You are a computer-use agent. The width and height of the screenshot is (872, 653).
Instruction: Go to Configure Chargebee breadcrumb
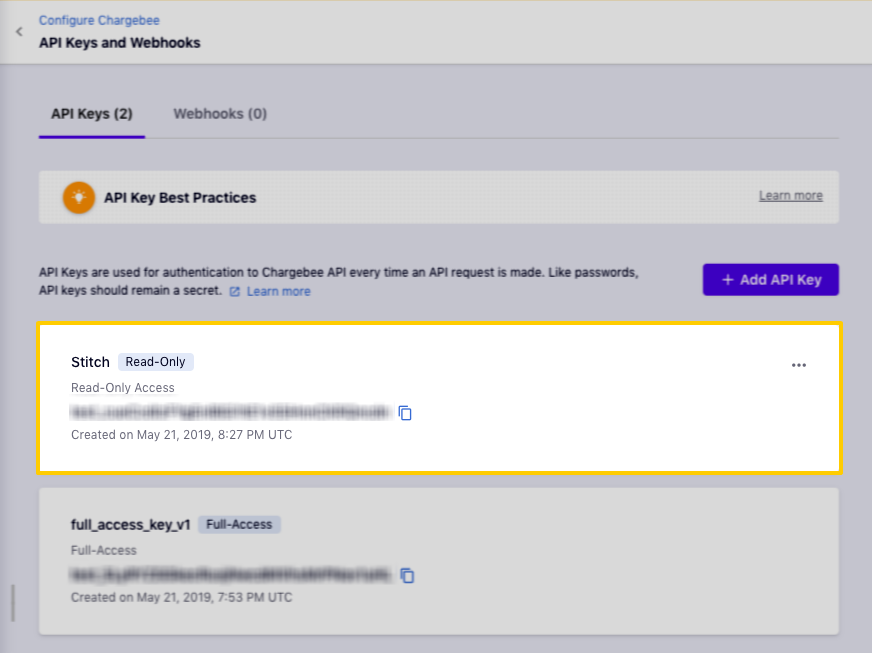[x=99, y=20]
